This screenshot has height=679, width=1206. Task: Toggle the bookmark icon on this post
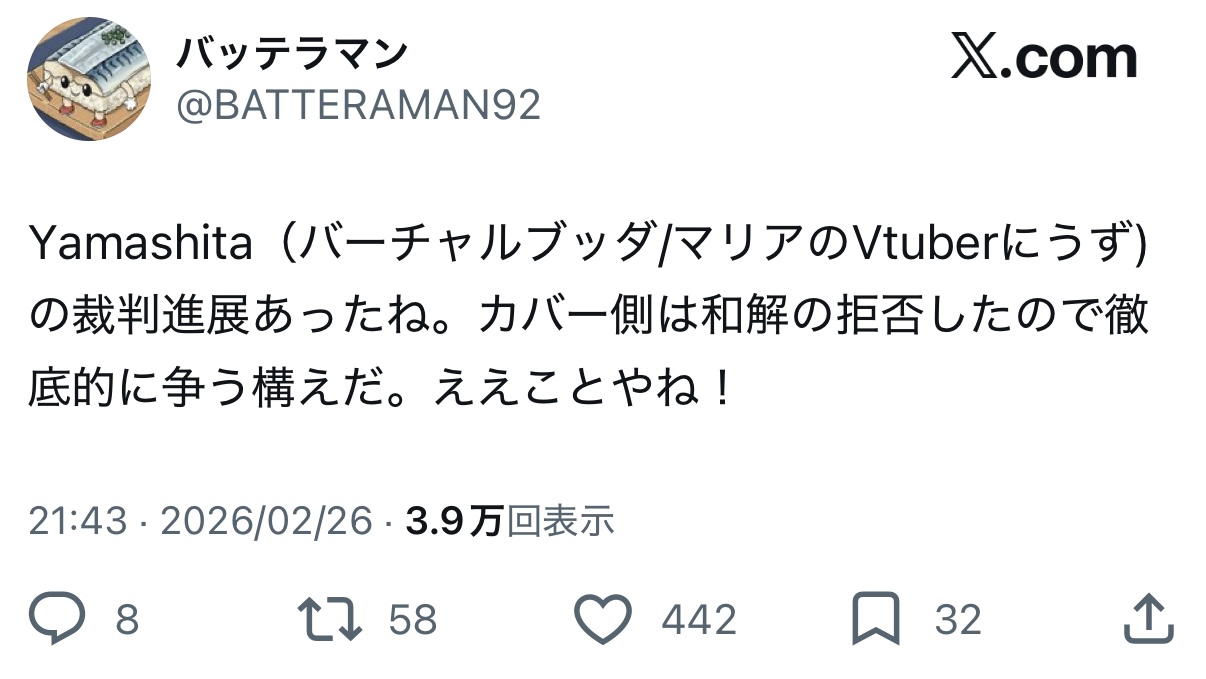pos(876,620)
